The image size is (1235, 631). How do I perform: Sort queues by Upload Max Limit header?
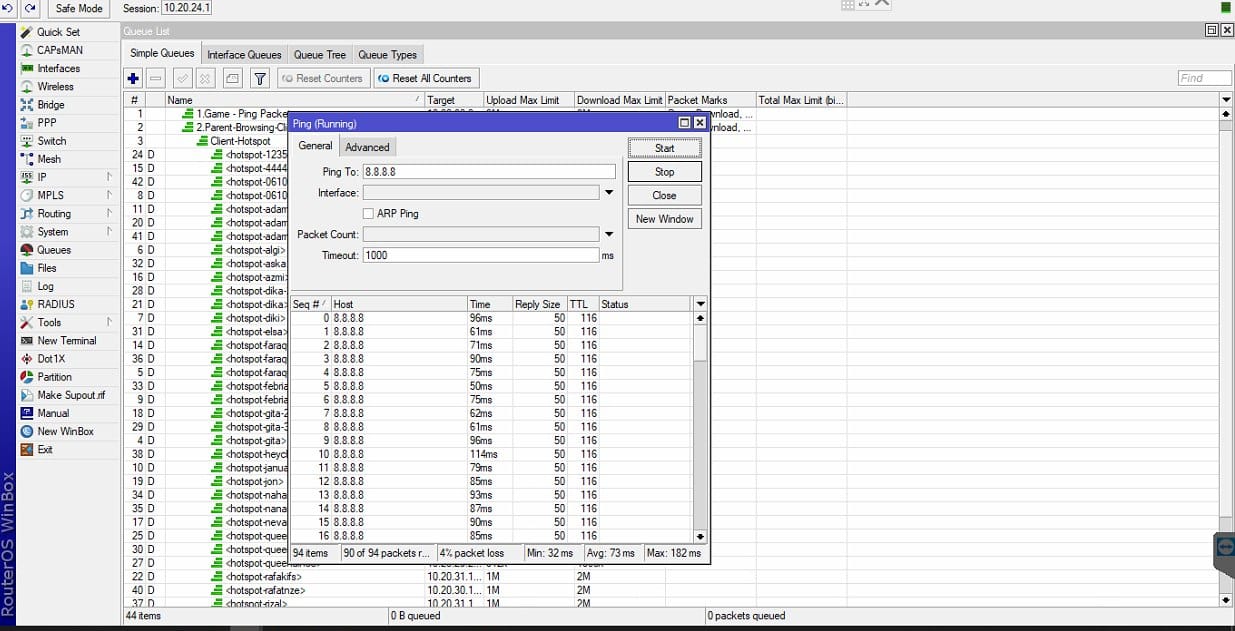[x=528, y=100]
